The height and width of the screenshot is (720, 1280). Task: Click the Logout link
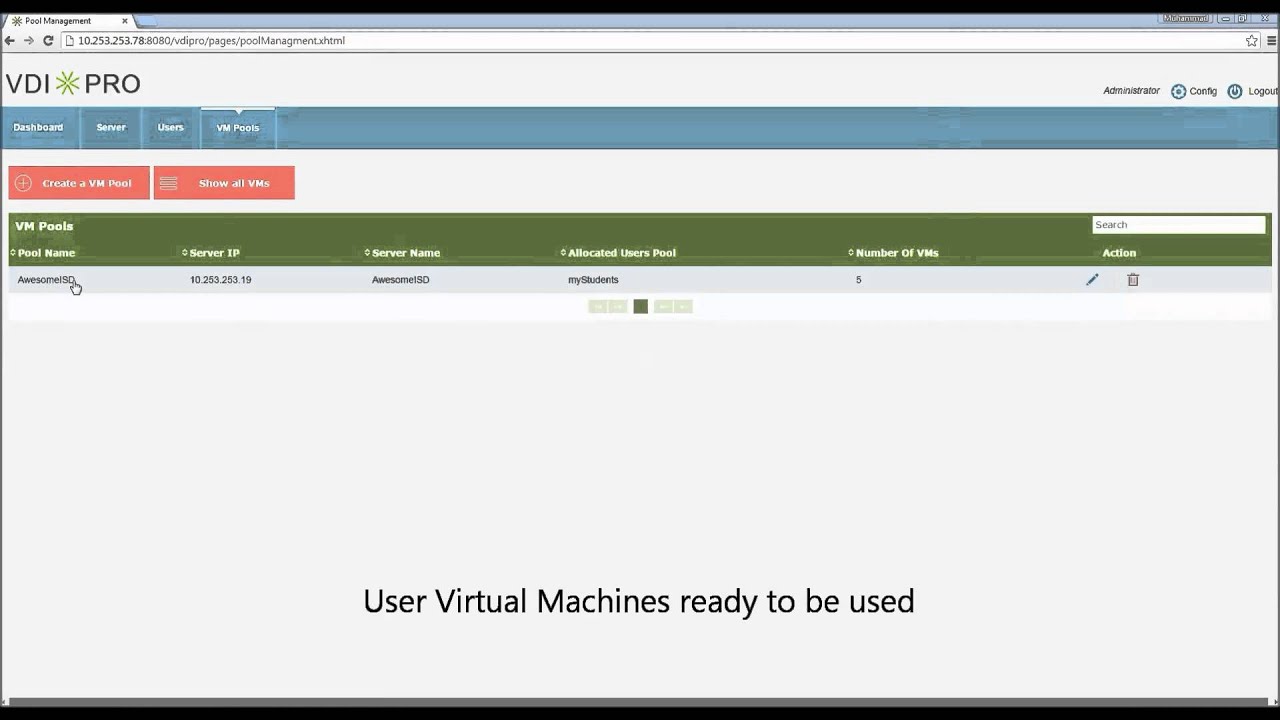(x=1263, y=91)
